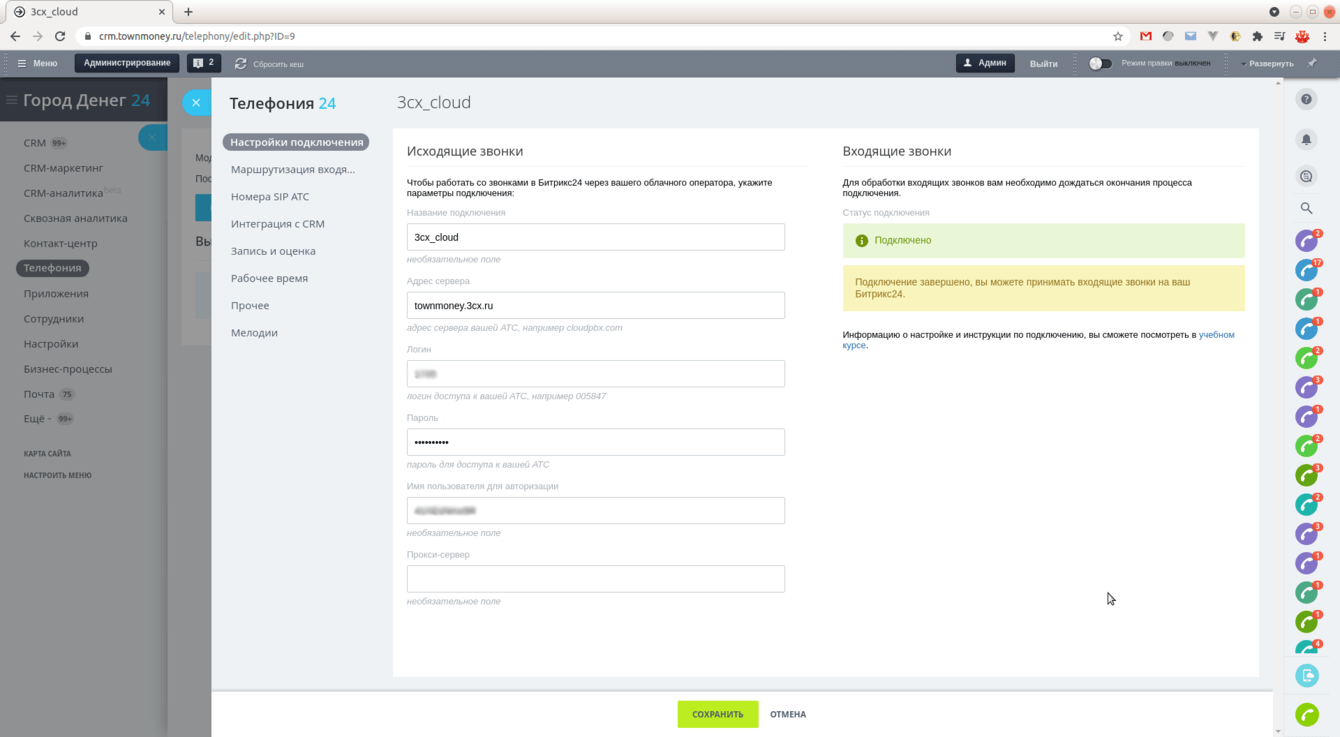Click Сбросить кеш to reset cache

269,63
